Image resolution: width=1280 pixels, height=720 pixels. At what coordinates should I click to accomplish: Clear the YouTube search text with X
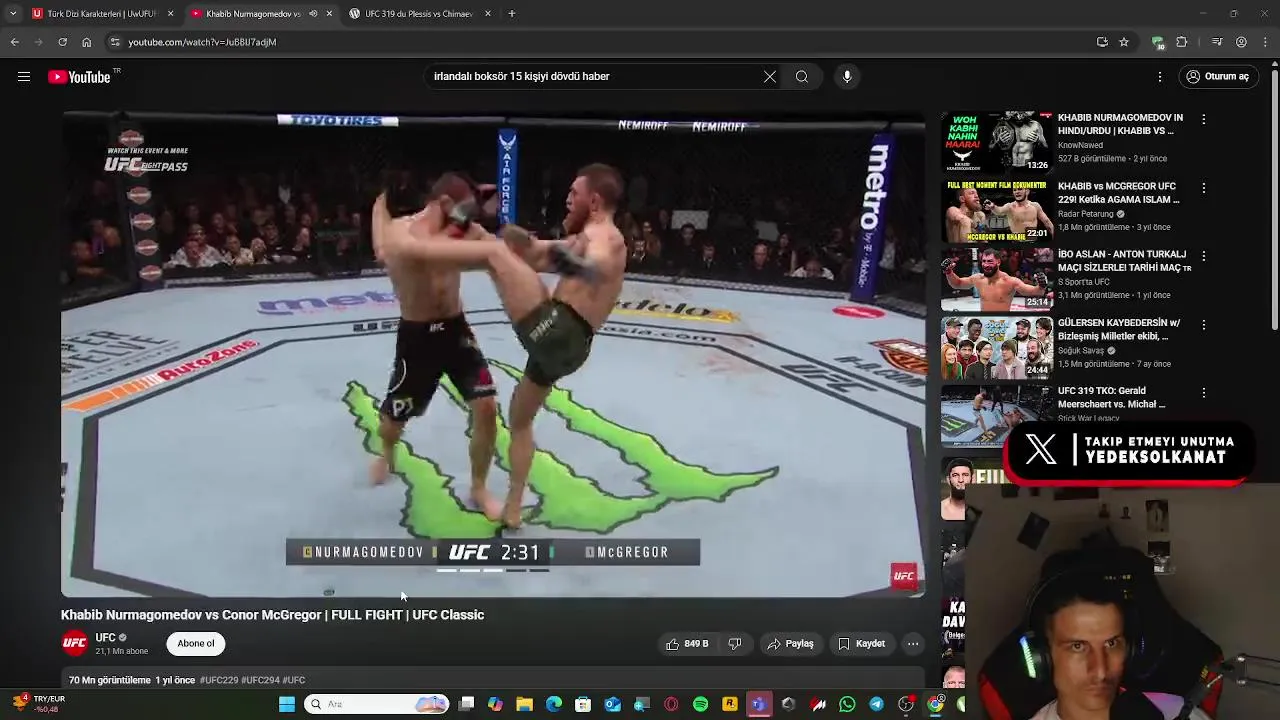[770, 77]
